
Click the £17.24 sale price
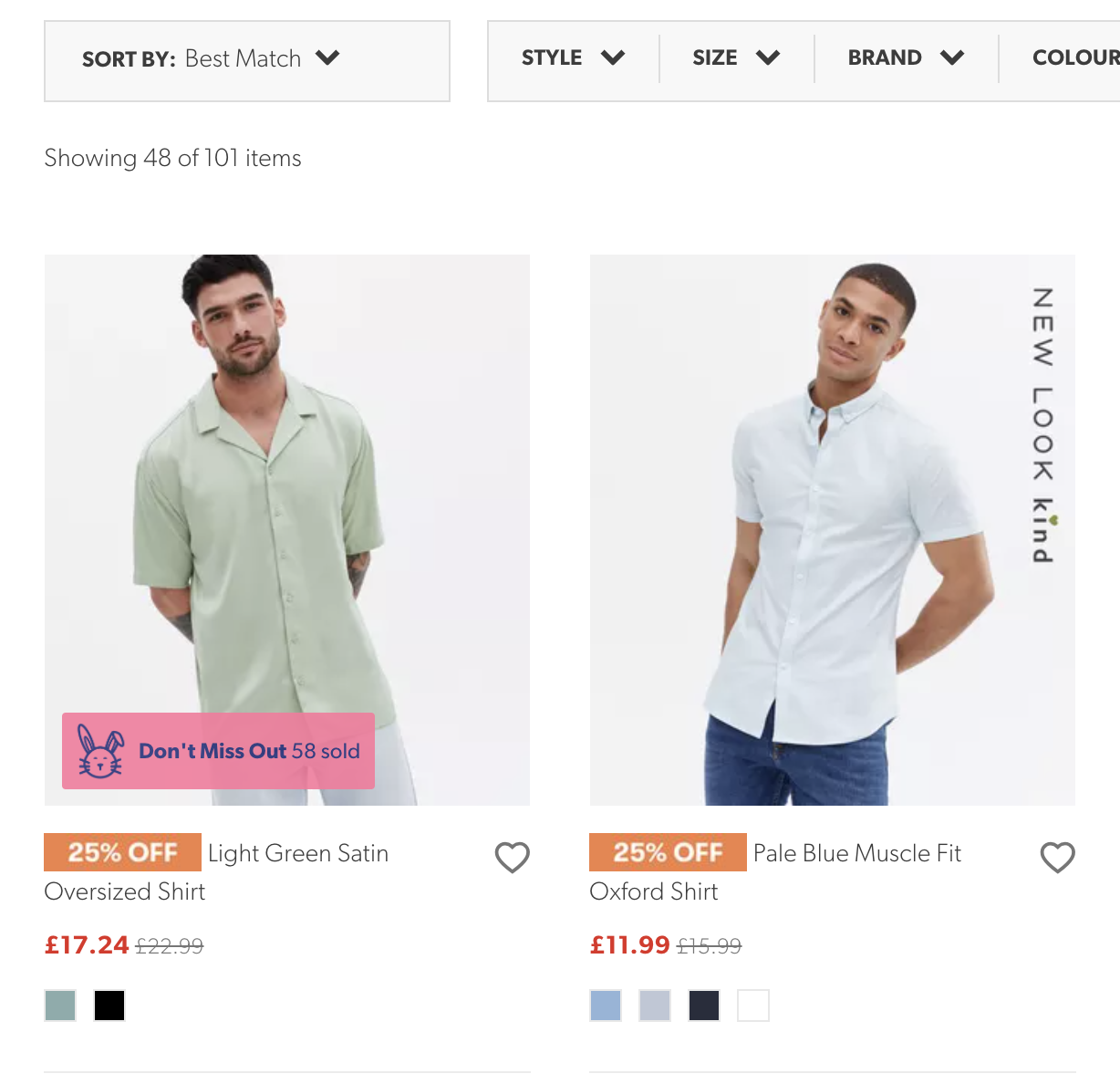[x=87, y=945]
